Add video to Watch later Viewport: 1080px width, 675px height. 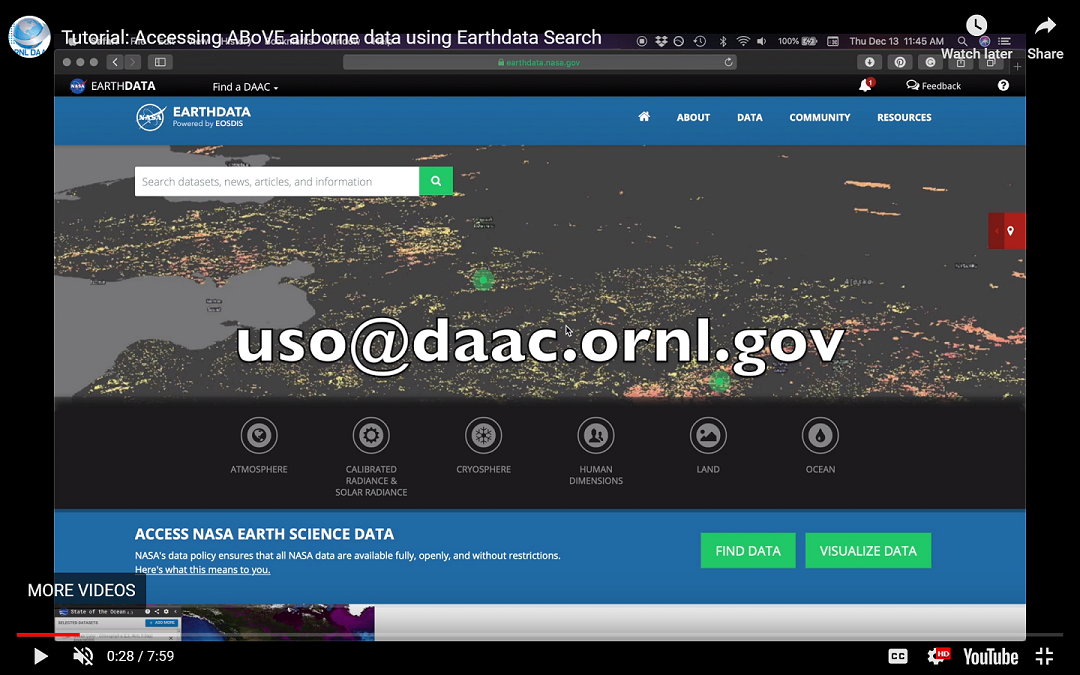pos(977,38)
